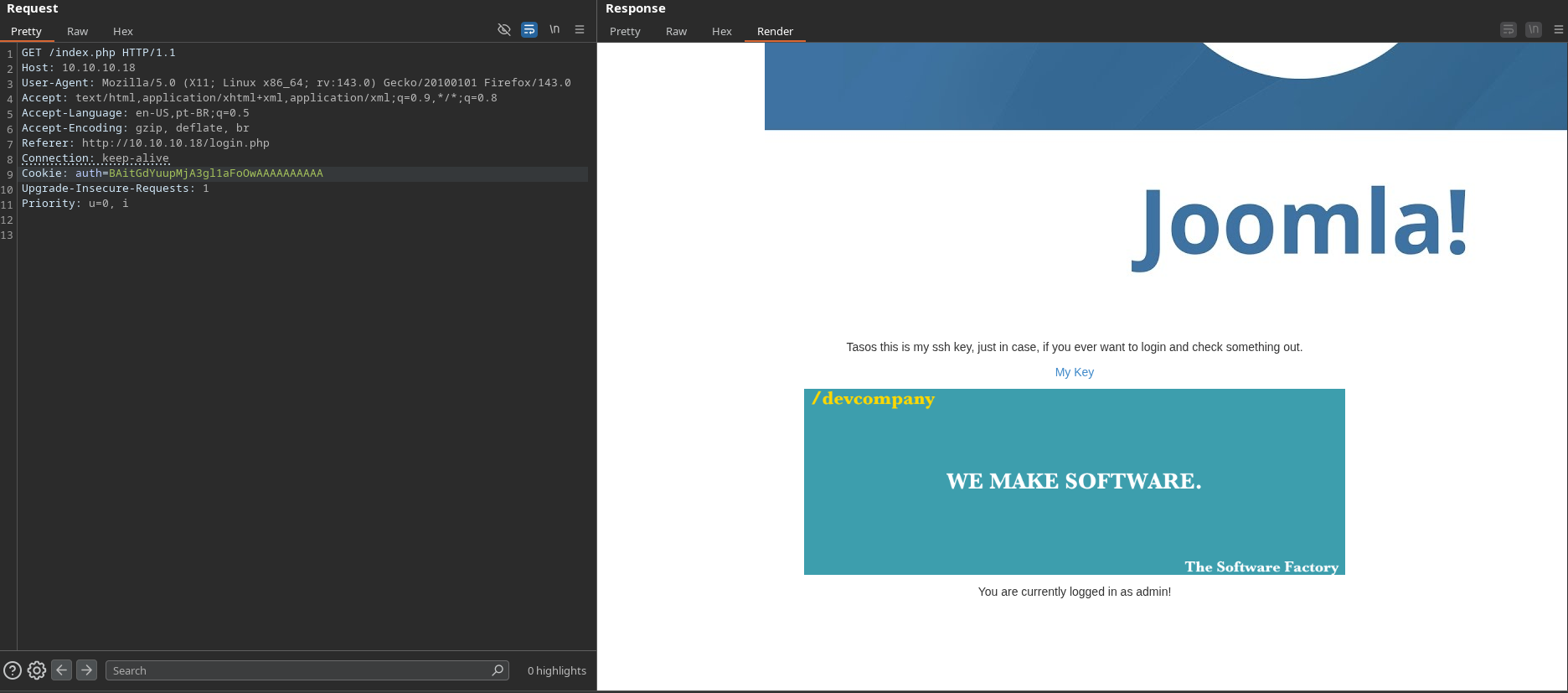
Task: Toggle hide non-printable characters eye icon in Request
Action: (x=504, y=29)
